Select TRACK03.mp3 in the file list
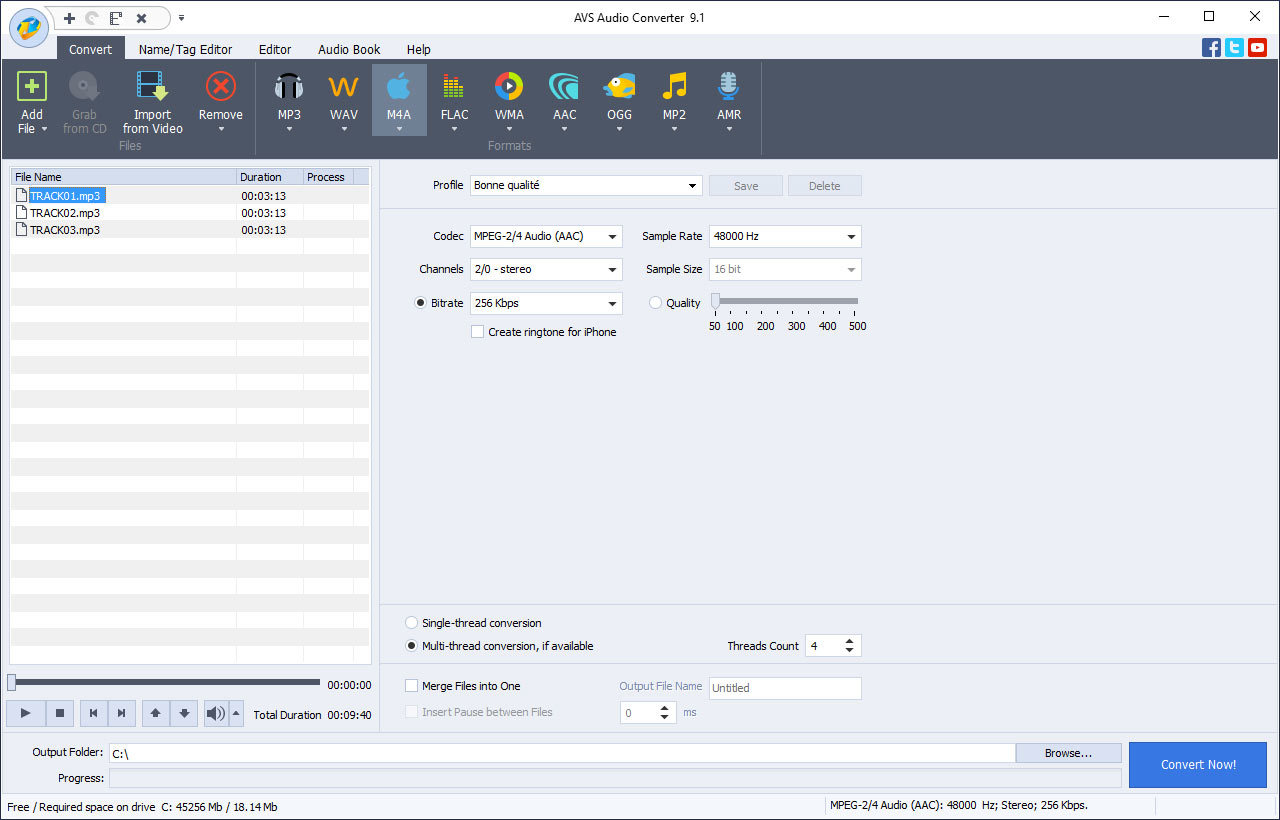1280x820 pixels. tap(65, 230)
